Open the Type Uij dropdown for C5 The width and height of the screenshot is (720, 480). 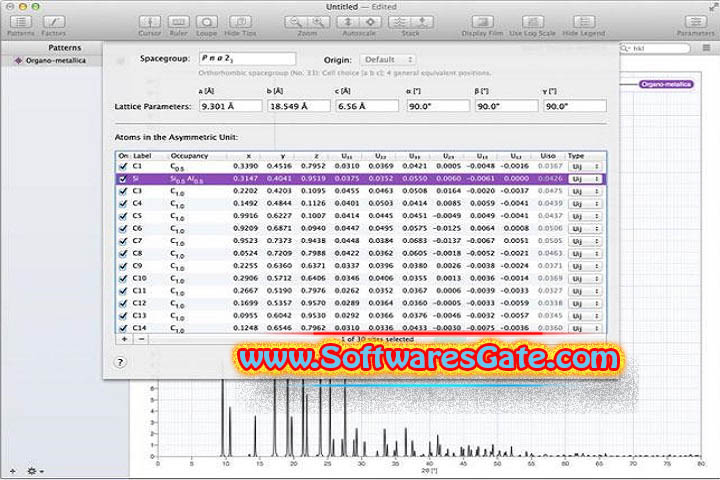pos(585,216)
